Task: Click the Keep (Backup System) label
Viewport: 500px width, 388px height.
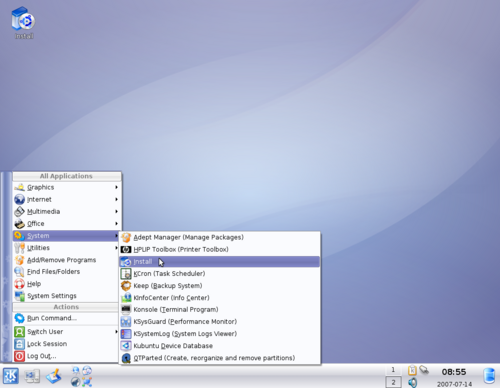Action: tap(168, 286)
